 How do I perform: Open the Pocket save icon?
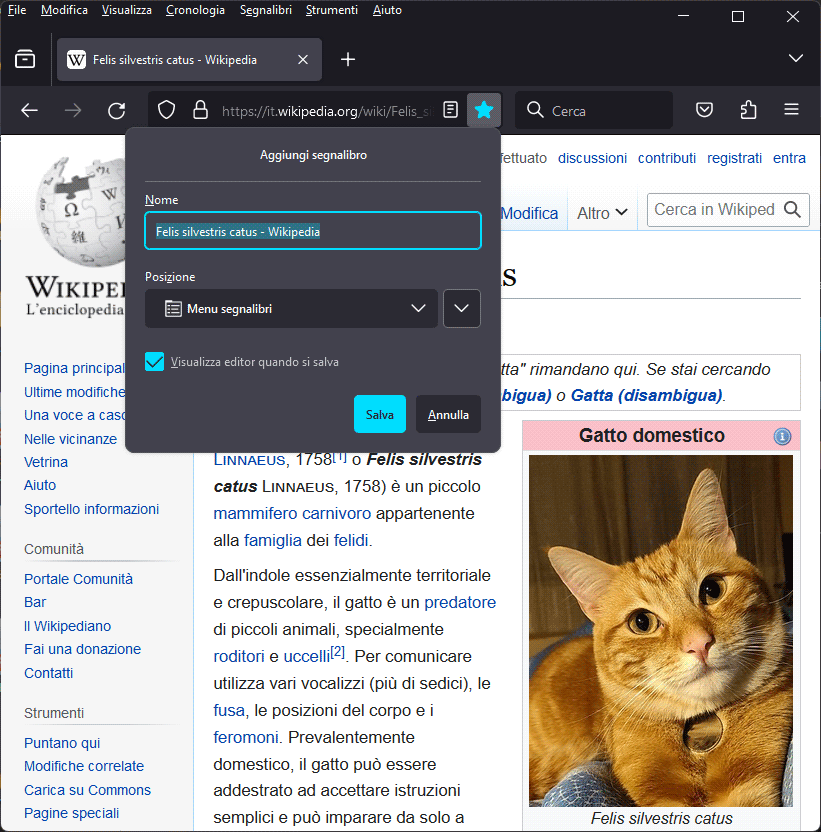(x=704, y=110)
